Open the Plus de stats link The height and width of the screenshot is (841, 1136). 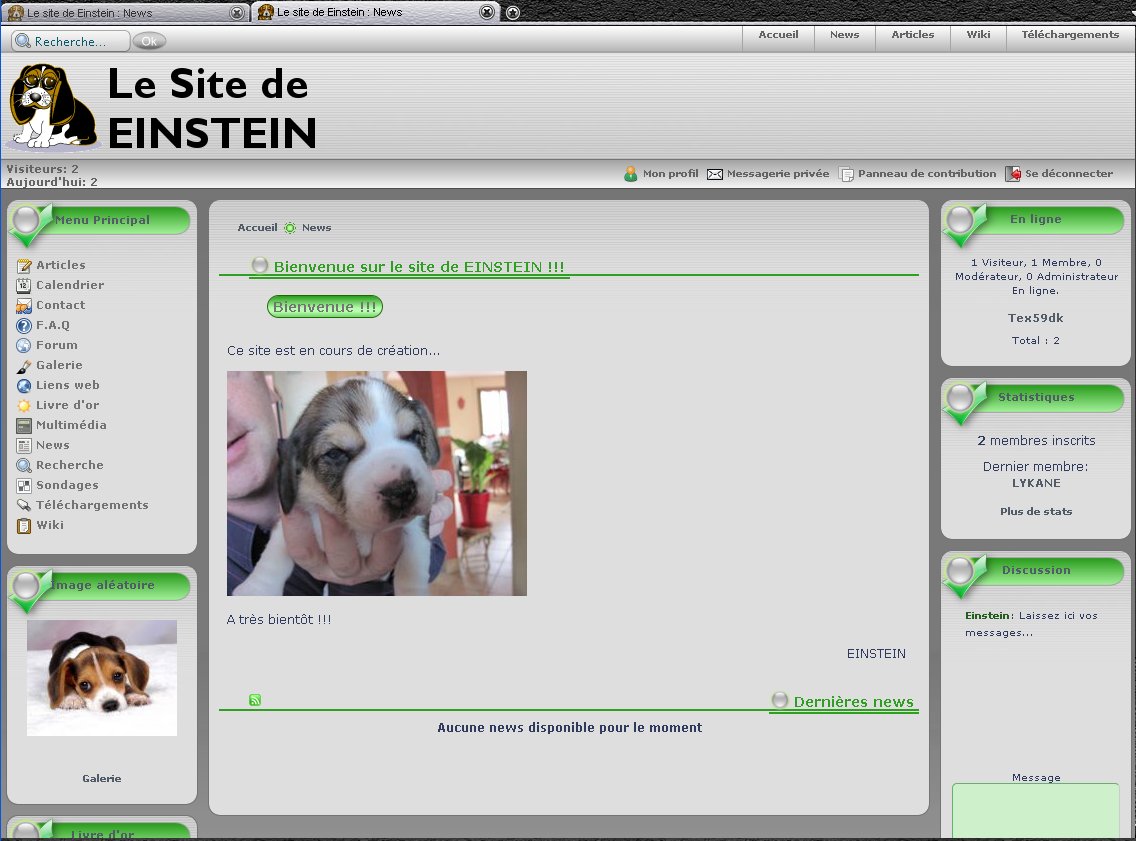(x=1036, y=511)
